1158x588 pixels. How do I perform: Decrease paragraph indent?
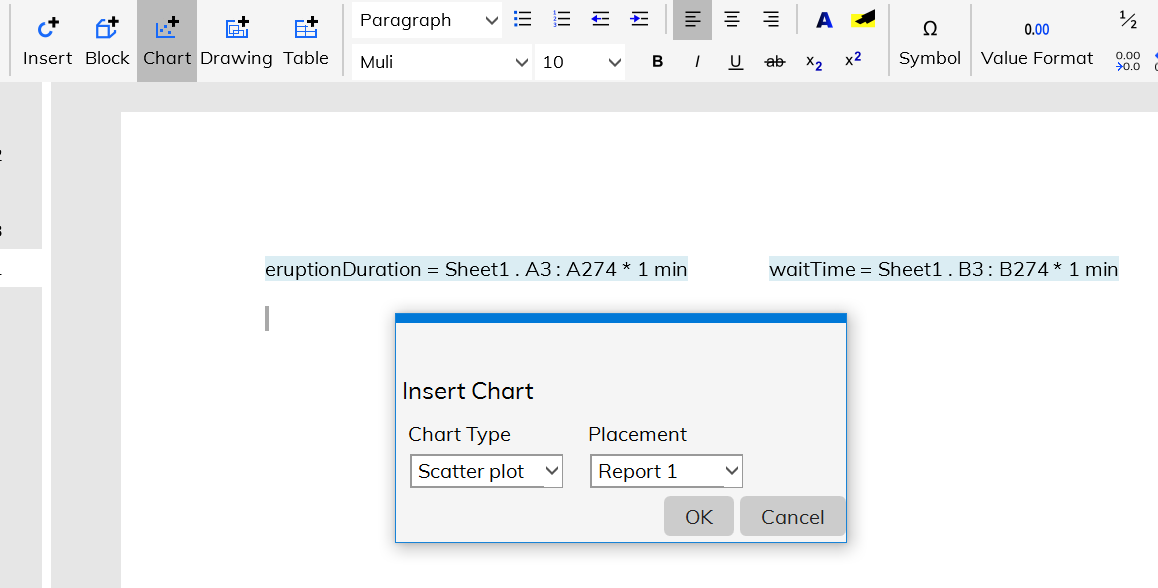(601, 19)
